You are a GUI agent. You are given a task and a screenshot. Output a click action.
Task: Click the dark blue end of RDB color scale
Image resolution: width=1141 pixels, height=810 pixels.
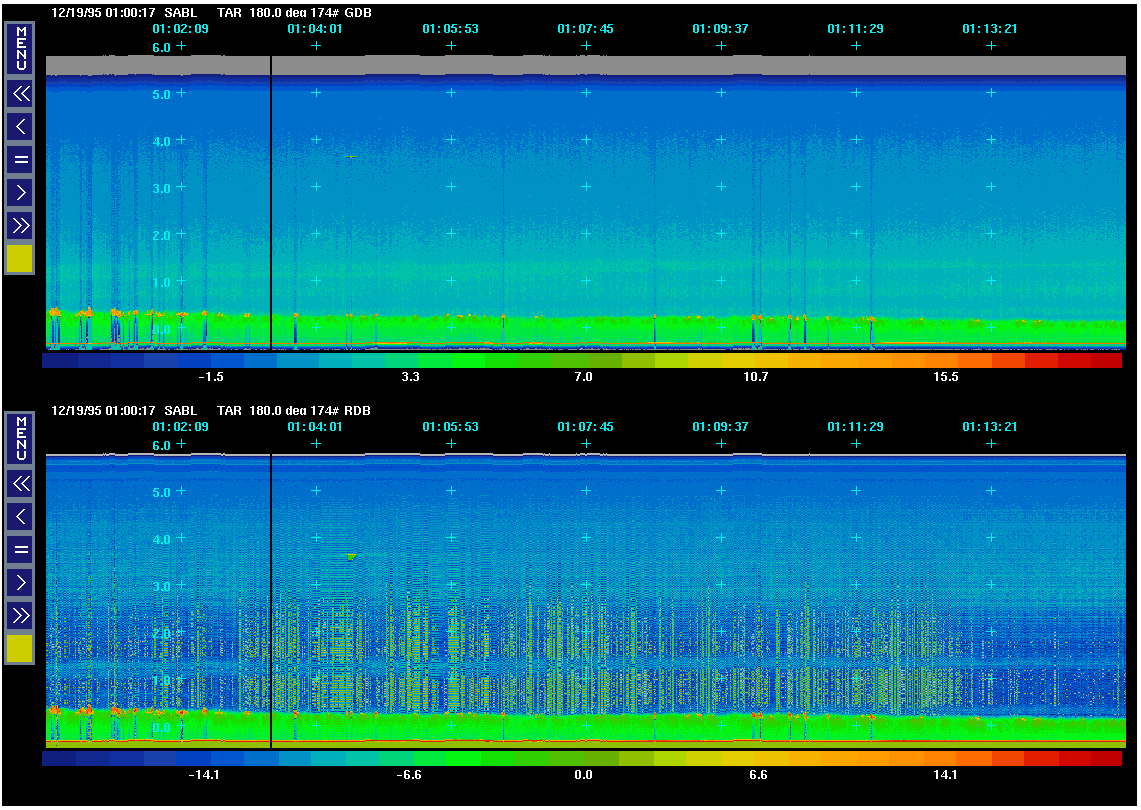[x=60, y=759]
